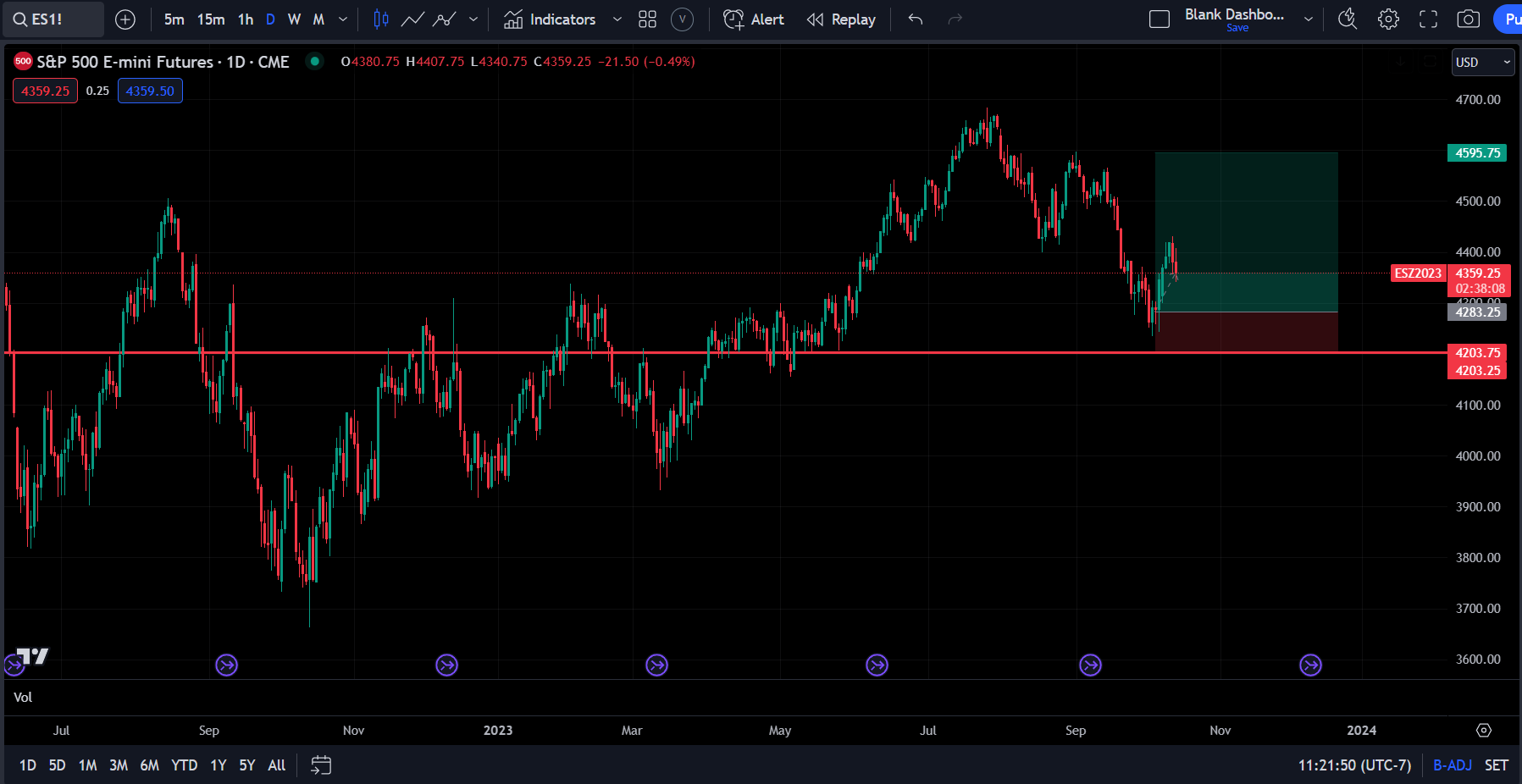Start bar Replay mode
The image size is (1522, 784).
pos(841,19)
